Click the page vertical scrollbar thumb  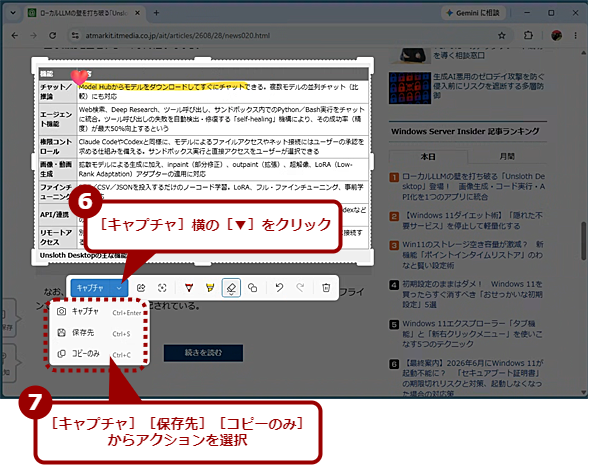click(583, 241)
